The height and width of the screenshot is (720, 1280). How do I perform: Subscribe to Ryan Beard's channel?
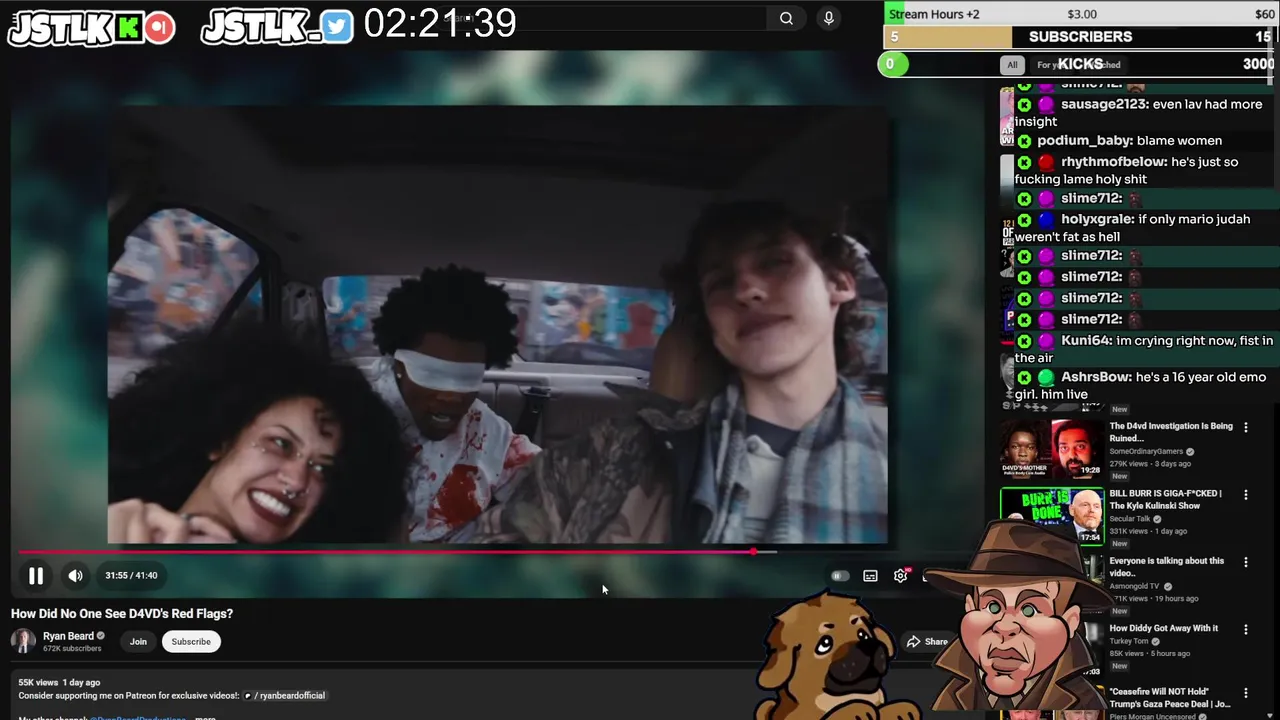click(x=190, y=642)
